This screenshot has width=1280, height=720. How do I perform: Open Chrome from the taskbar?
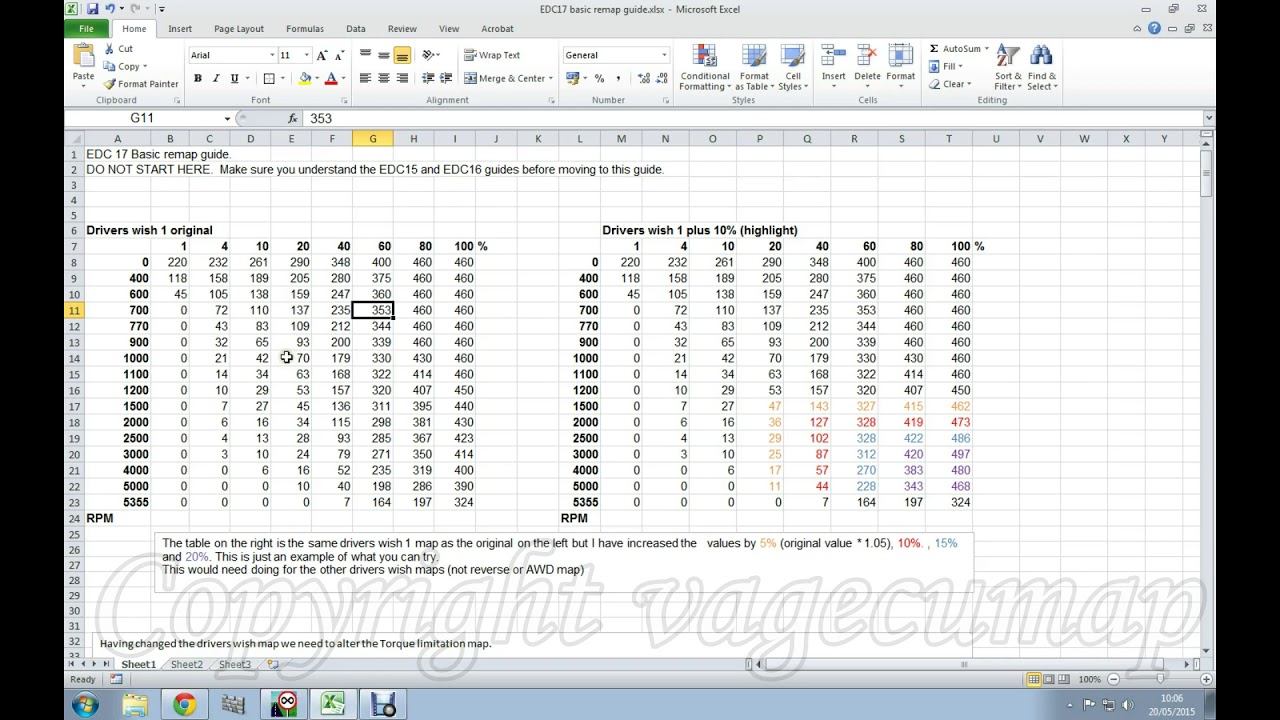point(184,705)
